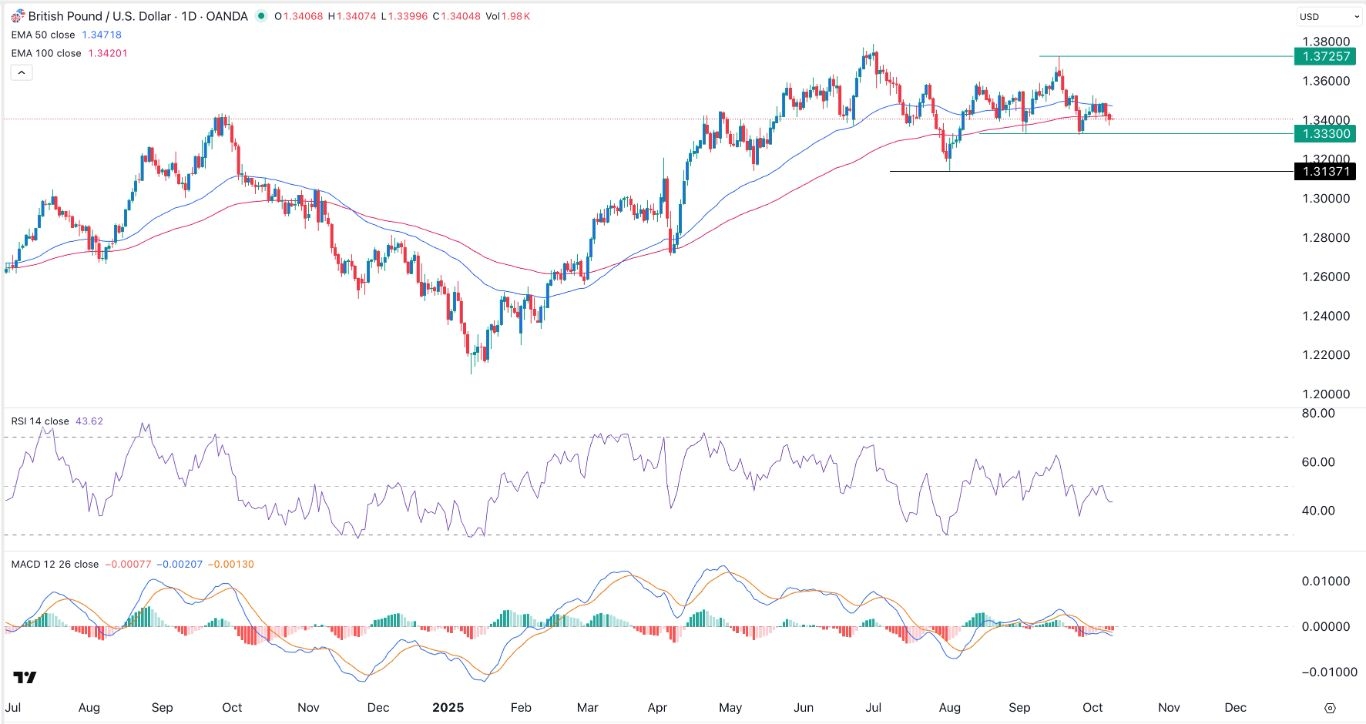Click the MACD 12 26 close indicator label
This screenshot has width=1366, height=724.
[55, 563]
